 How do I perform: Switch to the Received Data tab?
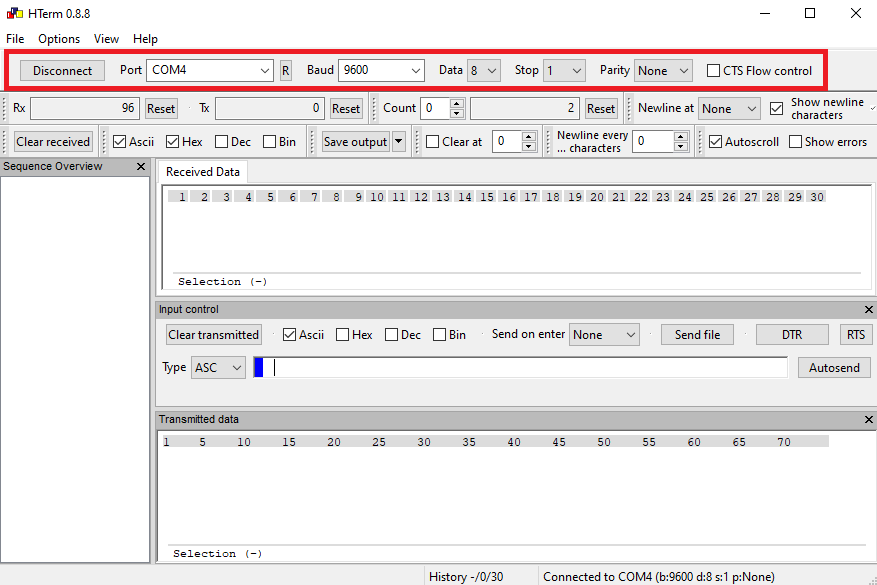(201, 172)
